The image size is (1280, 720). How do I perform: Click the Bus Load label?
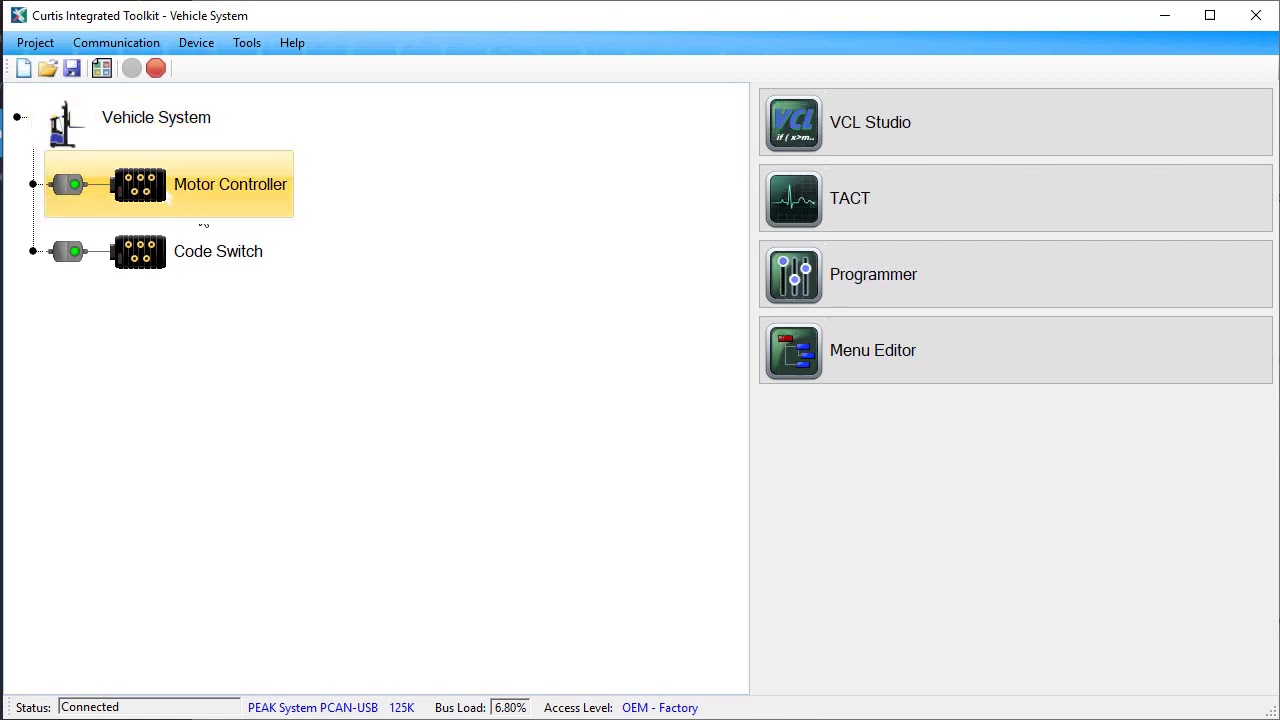[x=460, y=708]
